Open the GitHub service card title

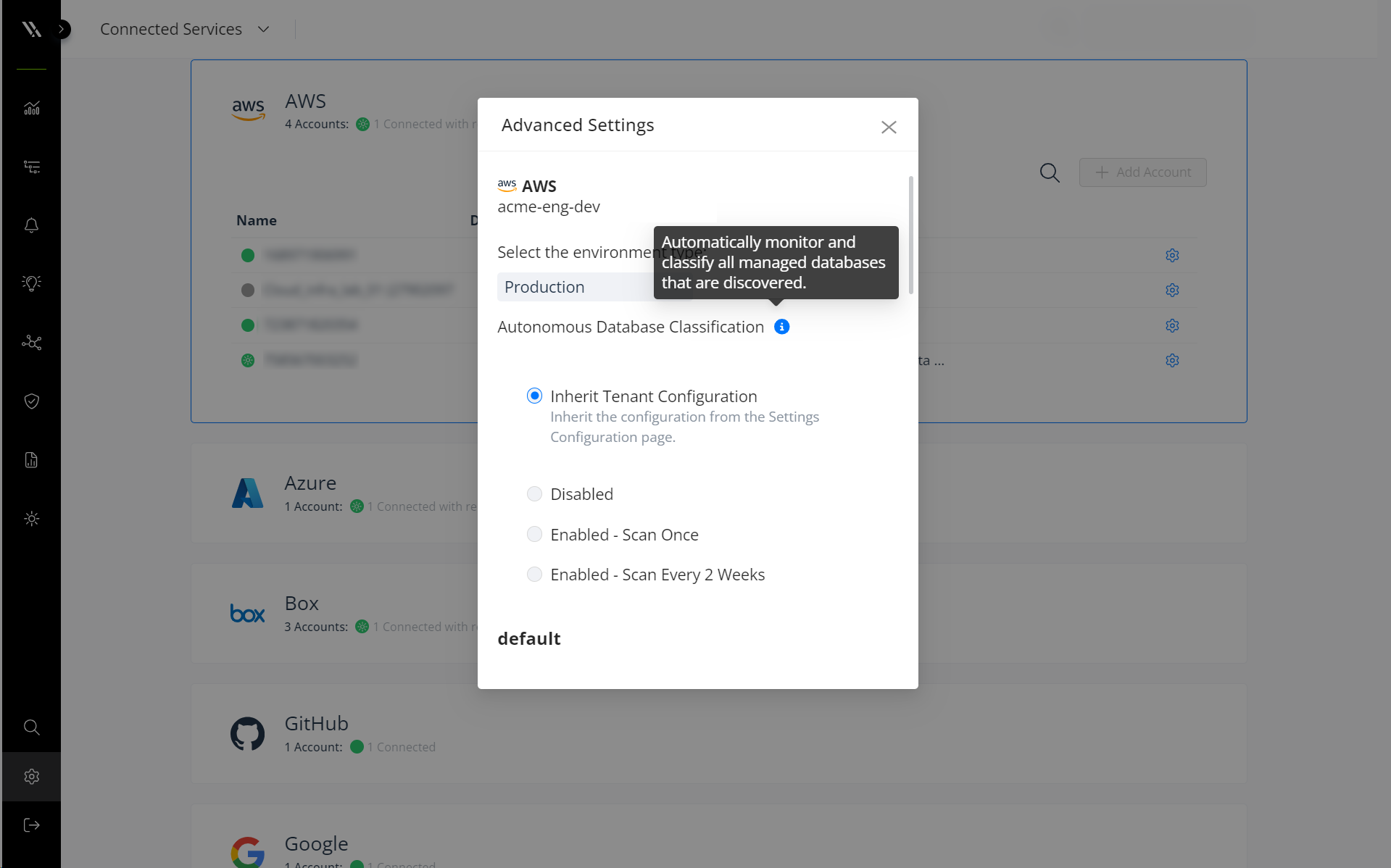tap(316, 723)
